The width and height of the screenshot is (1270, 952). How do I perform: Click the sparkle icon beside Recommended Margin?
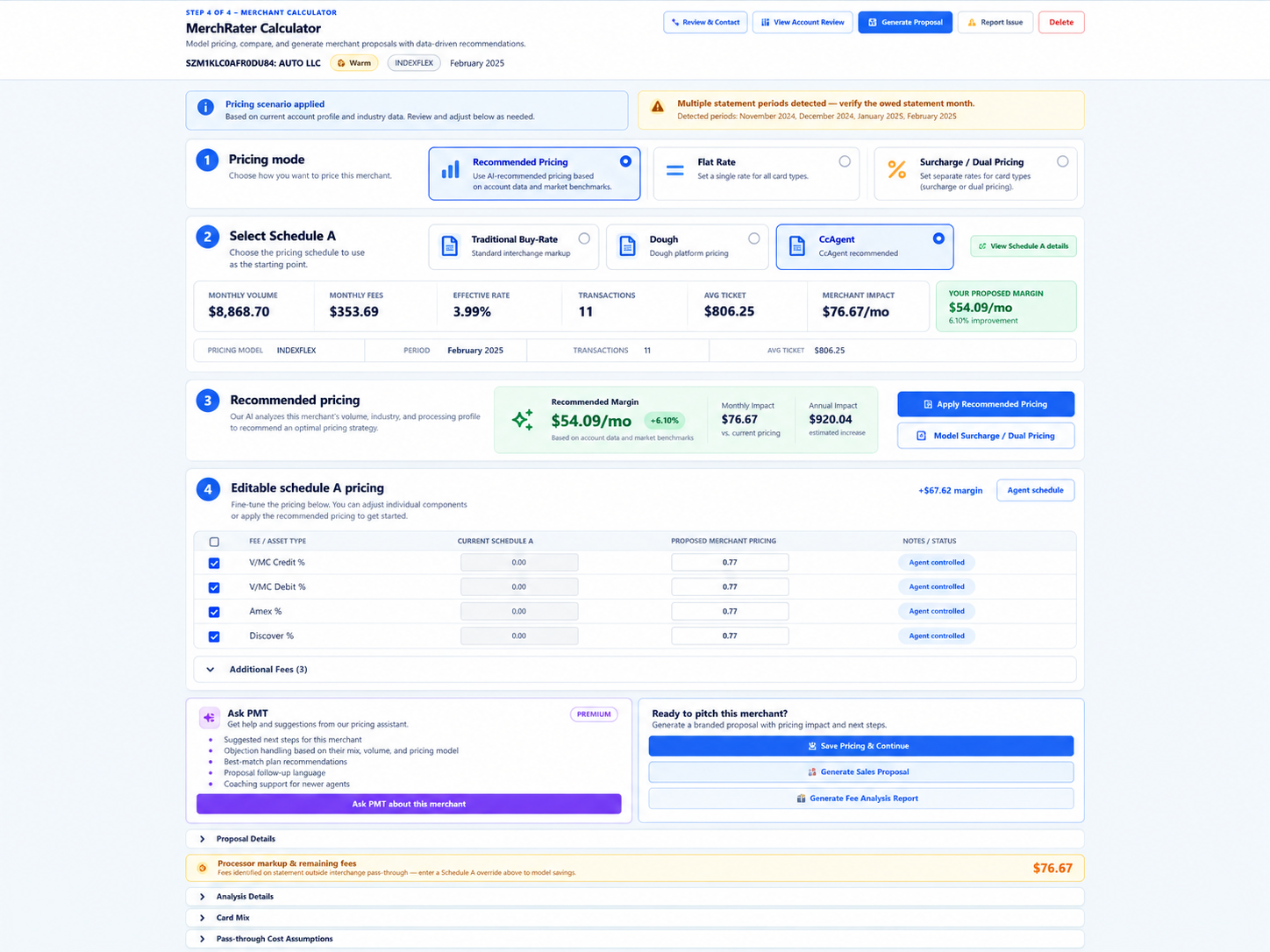point(523,420)
